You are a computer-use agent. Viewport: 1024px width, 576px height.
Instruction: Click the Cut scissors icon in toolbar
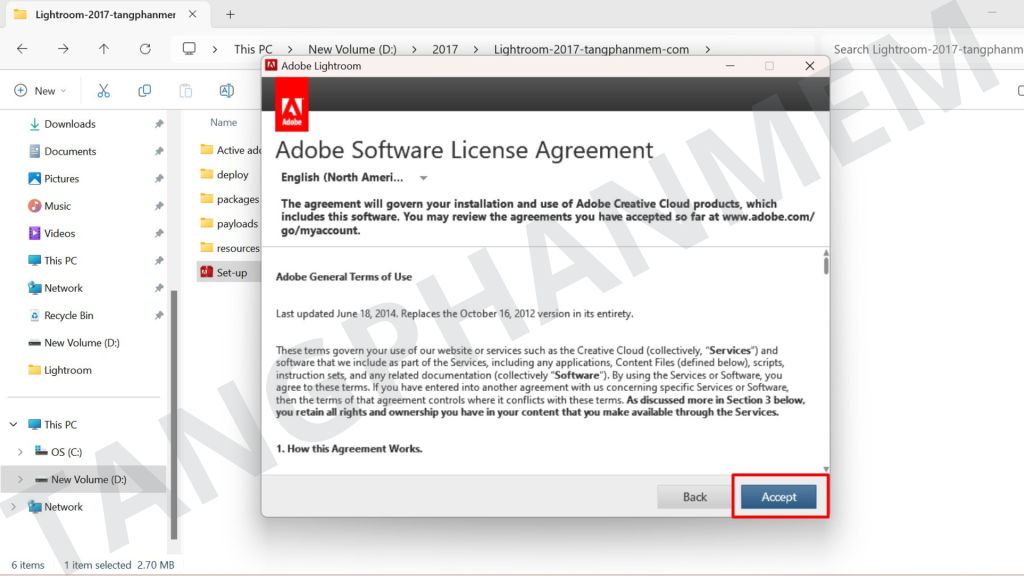tap(103, 91)
